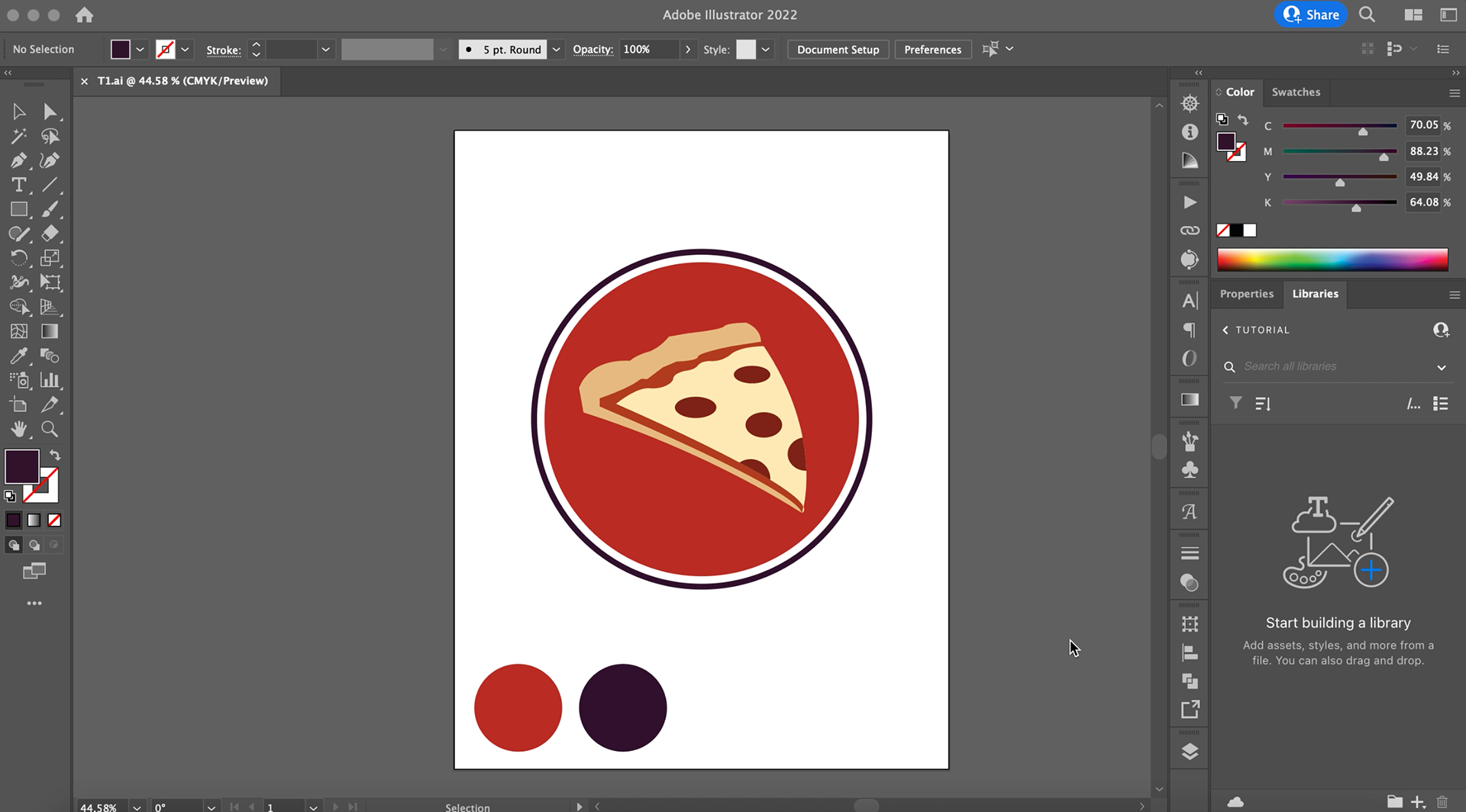The height and width of the screenshot is (812, 1466).
Task: Go back from TUTORIAL library
Action: coord(1225,330)
